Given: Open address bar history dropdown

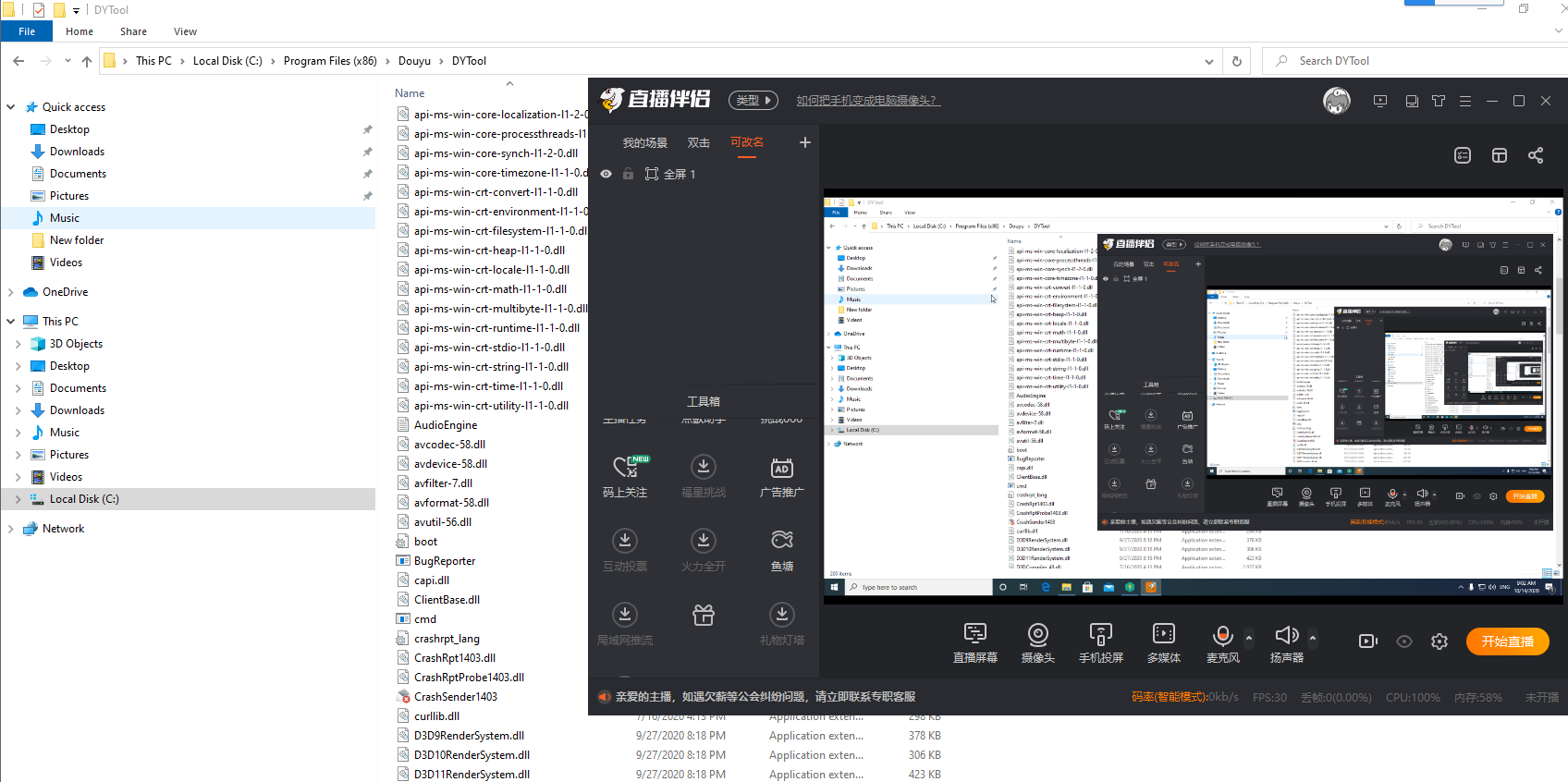Looking at the screenshot, I should tap(1209, 61).
